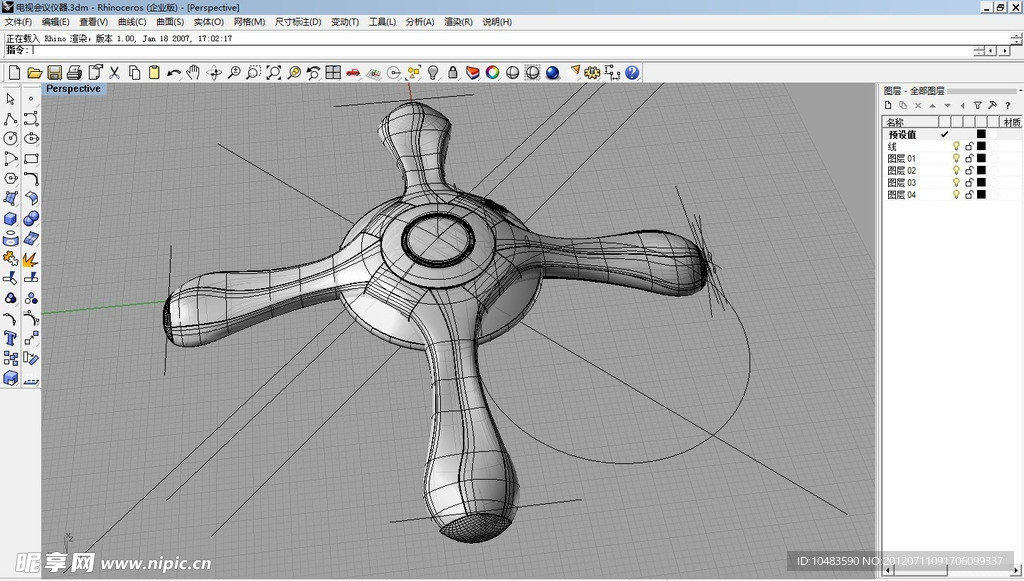The image size is (1024, 581).
Task: Click the Circle drawing tool
Action: coord(11,138)
